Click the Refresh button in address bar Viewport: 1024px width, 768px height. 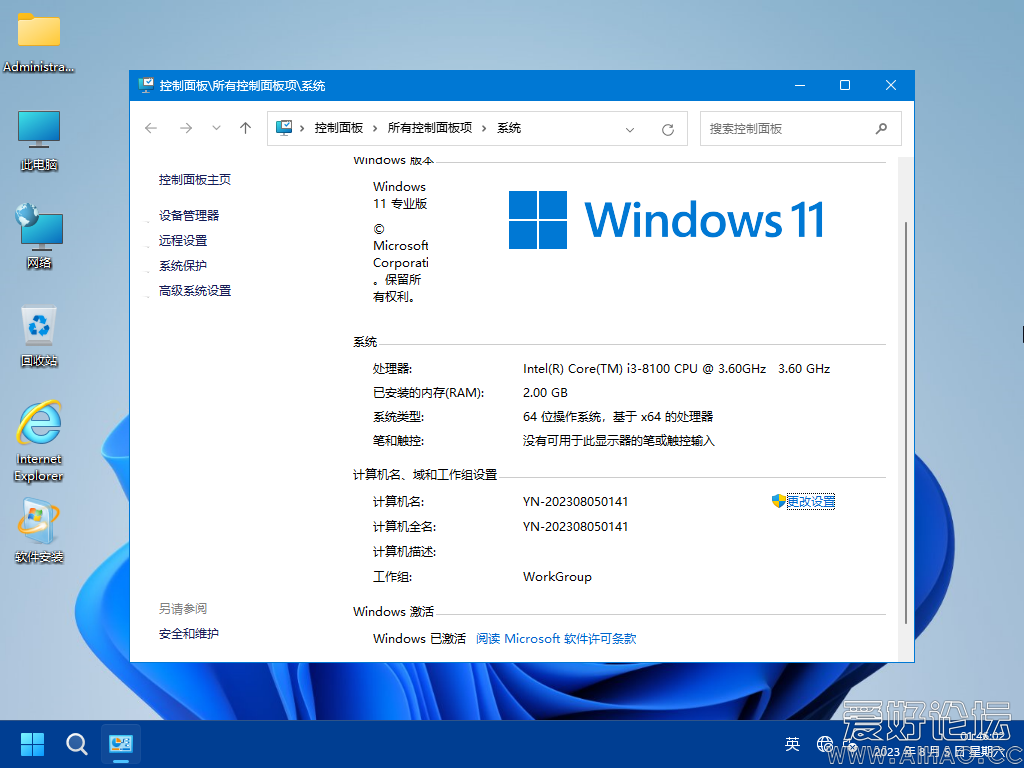[668, 129]
